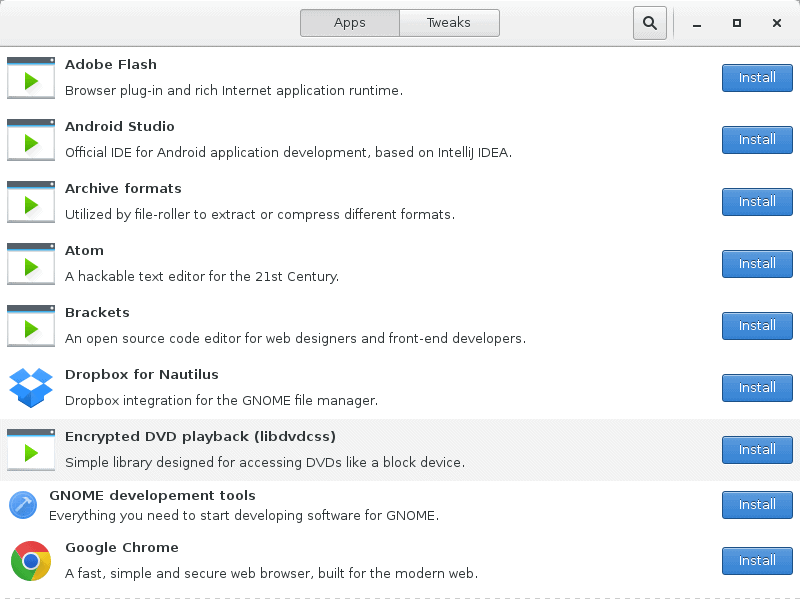Install Dropbox for Nautilus

[x=757, y=388]
